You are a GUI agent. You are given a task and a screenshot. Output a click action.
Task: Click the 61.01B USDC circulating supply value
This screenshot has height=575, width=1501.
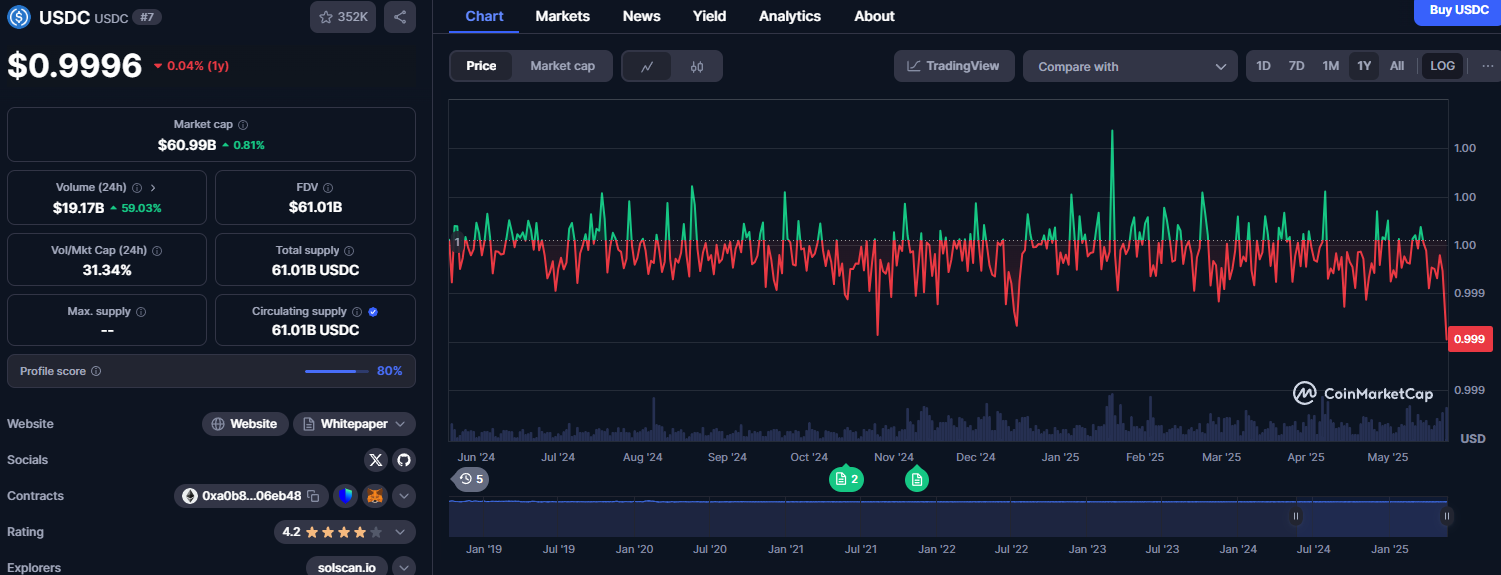pyautogui.click(x=316, y=330)
